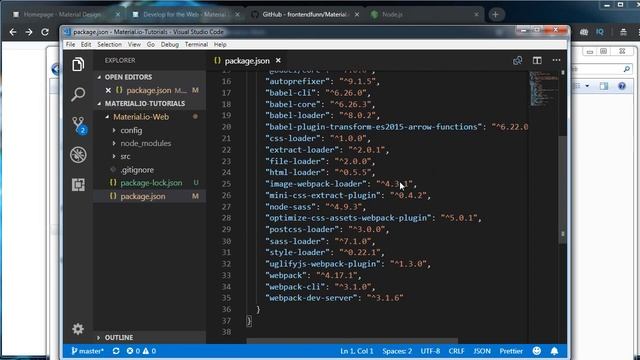Change language mode via JSON indicator

click(x=482, y=351)
